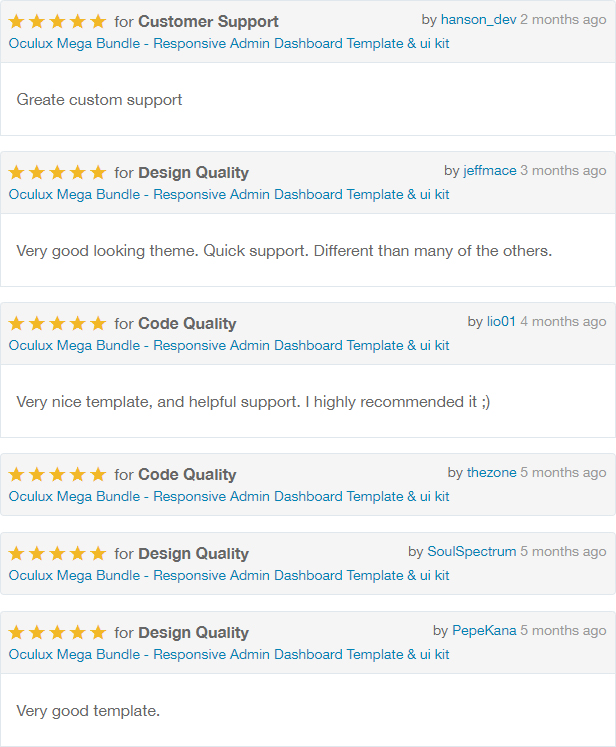Screen dimensions: 616x747
Task: Click the 'Very good template.' review text
Action: (x=88, y=711)
